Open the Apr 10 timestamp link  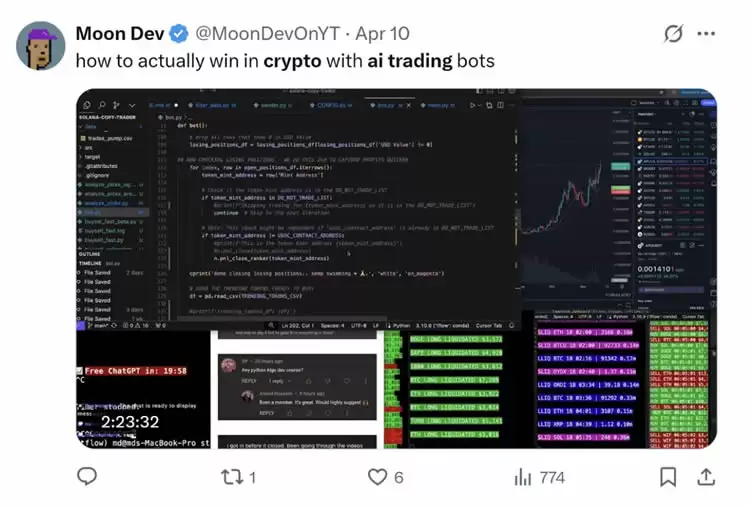tap(382, 33)
